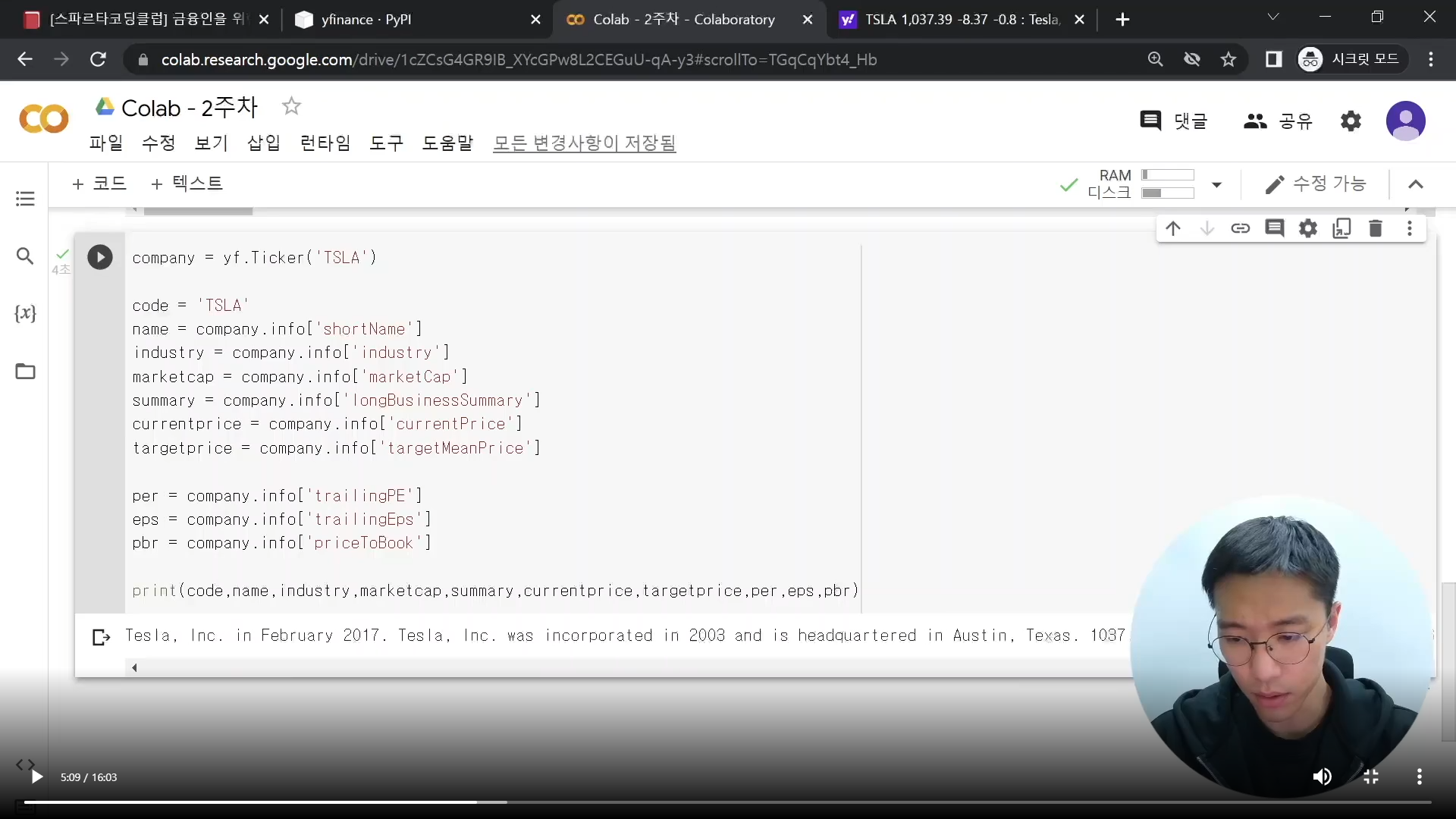The height and width of the screenshot is (819, 1456).
Task: Open the 댓글 comments panel
Action: pyautogui.click(x=1174, y=121)
